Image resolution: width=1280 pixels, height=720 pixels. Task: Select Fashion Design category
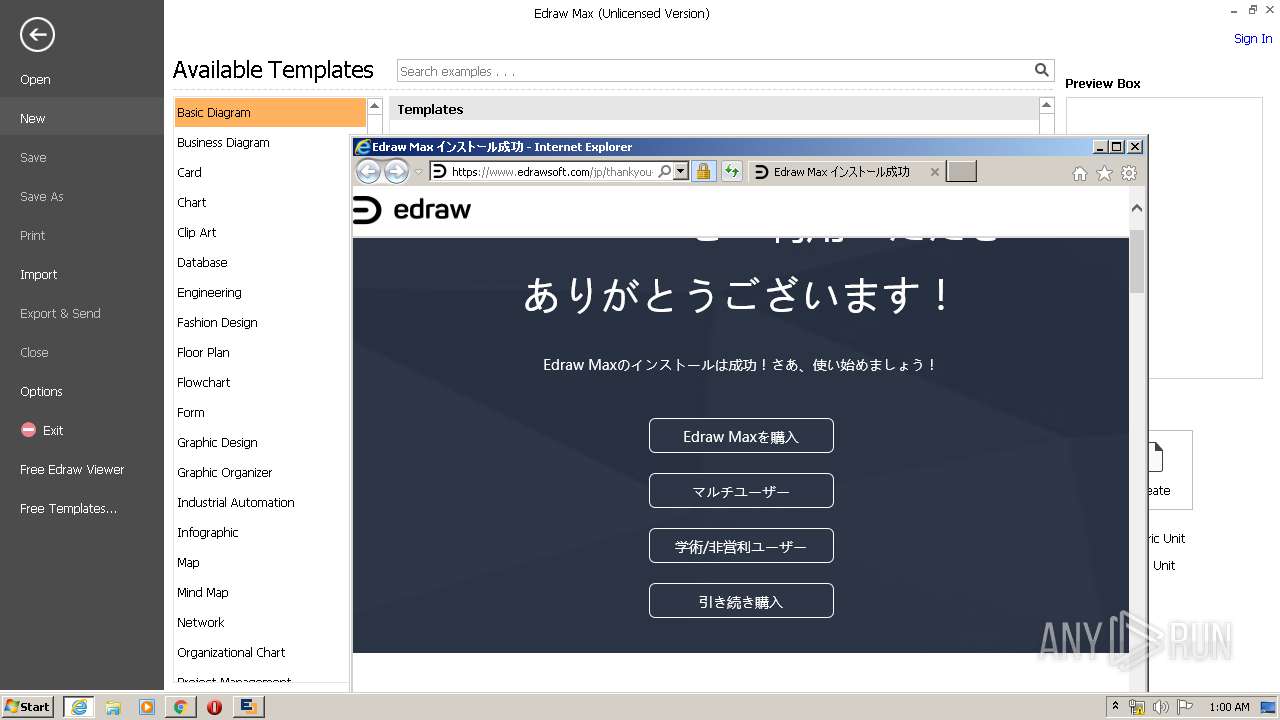point(217,322)
